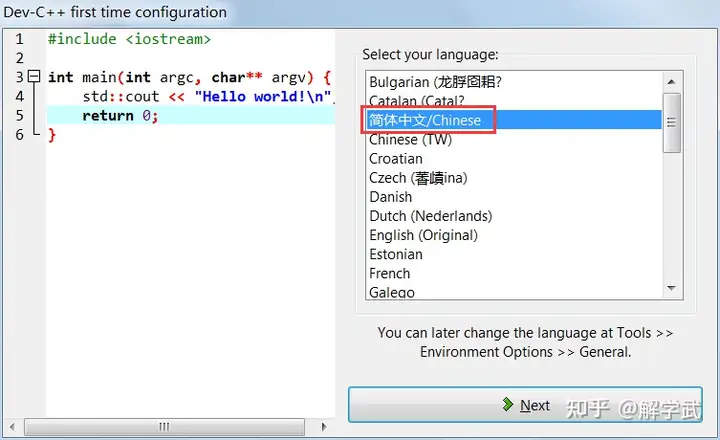
Task: Click the language list scrollbar thumb
Action: [x=671, y=122]
